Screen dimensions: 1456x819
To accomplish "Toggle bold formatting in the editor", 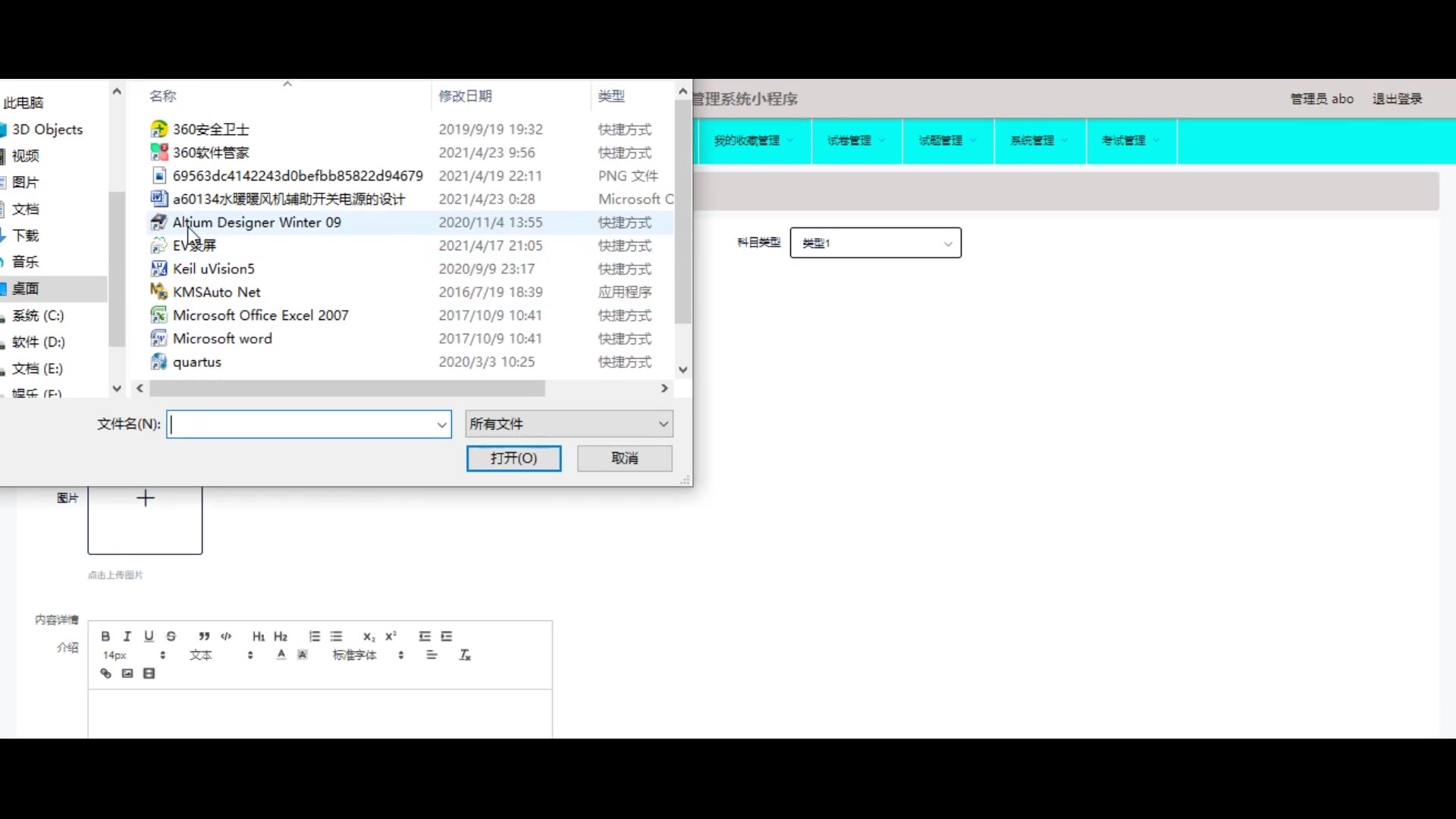I will click(105, 636).
